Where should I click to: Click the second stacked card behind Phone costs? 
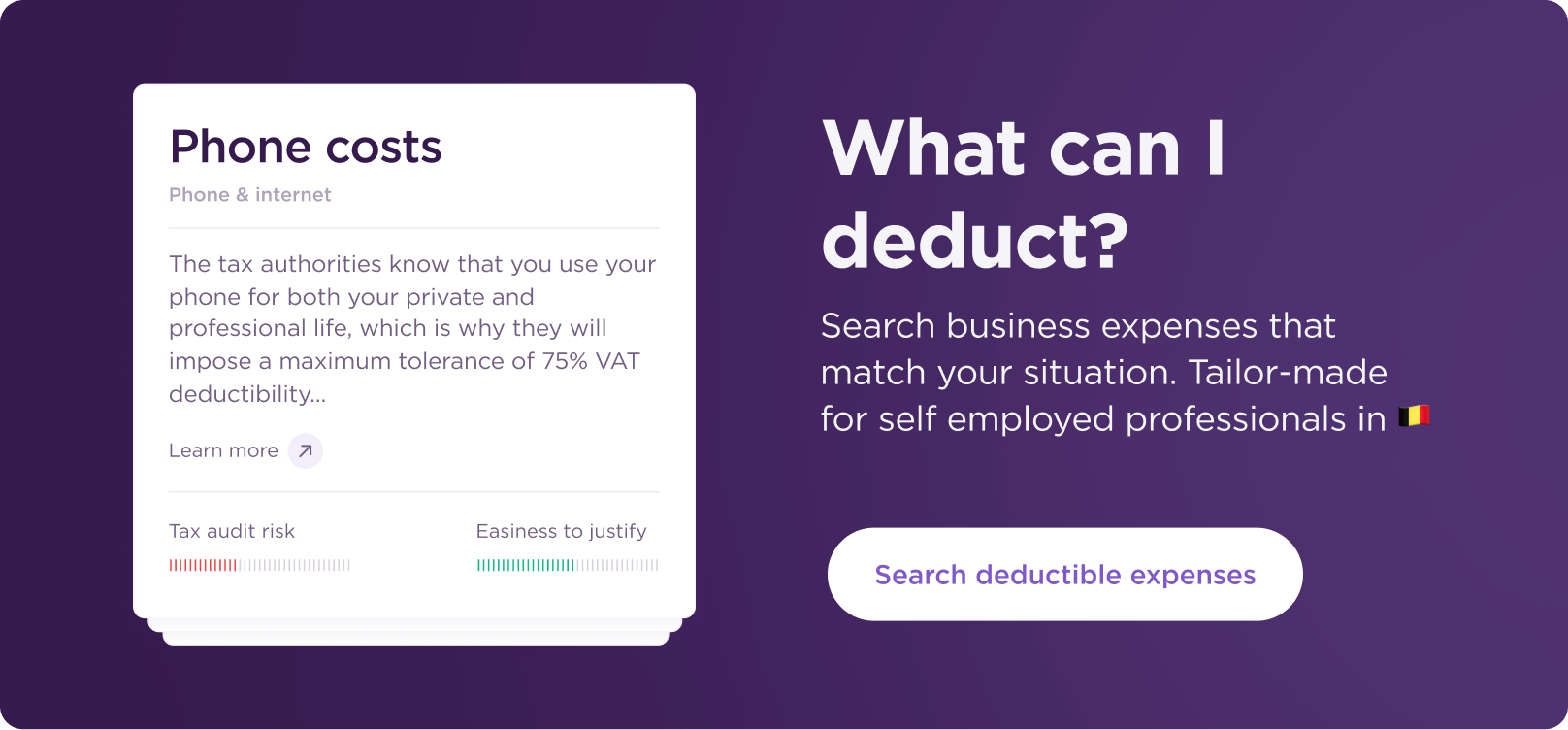point(414,626)
